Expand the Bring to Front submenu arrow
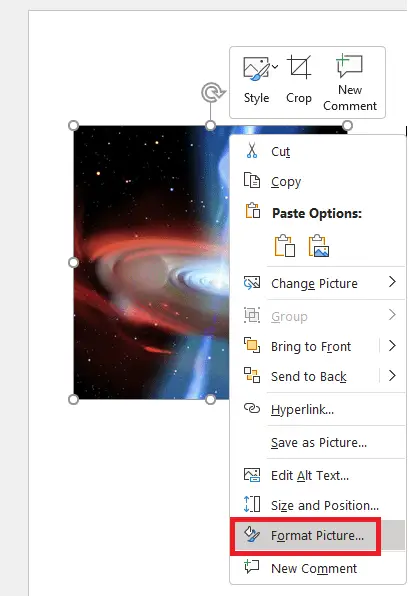Viewport: 409px width, 596px height. 392,346
